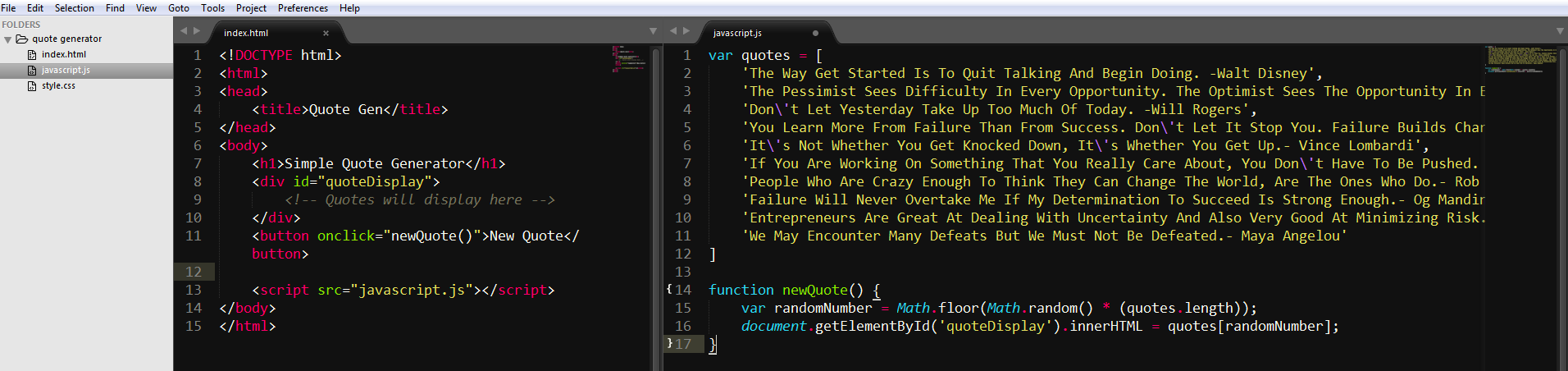Go to previous tab in right pane
This screenshot has height=371, width=1568.
tap(673, 31)
